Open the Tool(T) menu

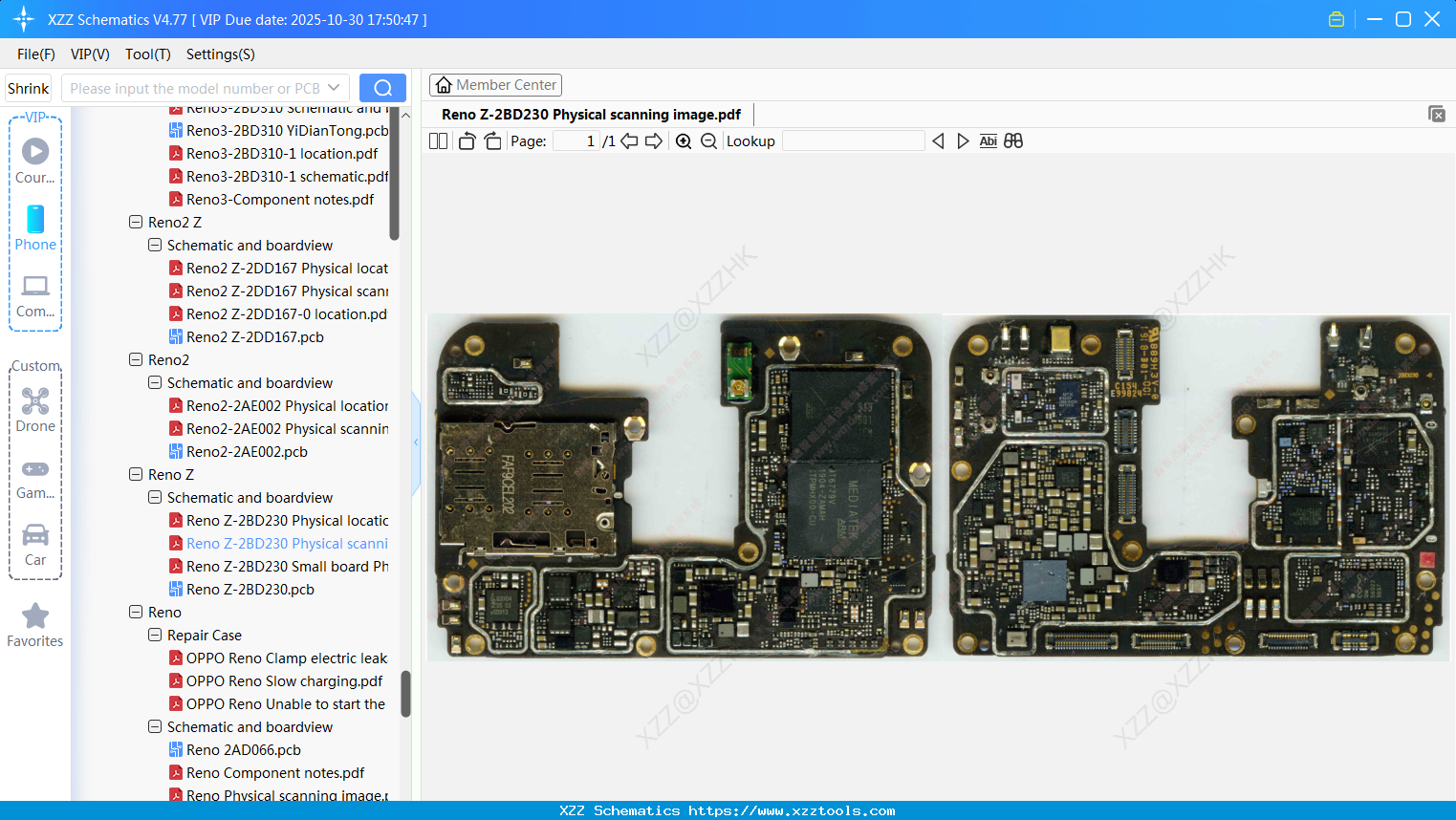point(148,54)
